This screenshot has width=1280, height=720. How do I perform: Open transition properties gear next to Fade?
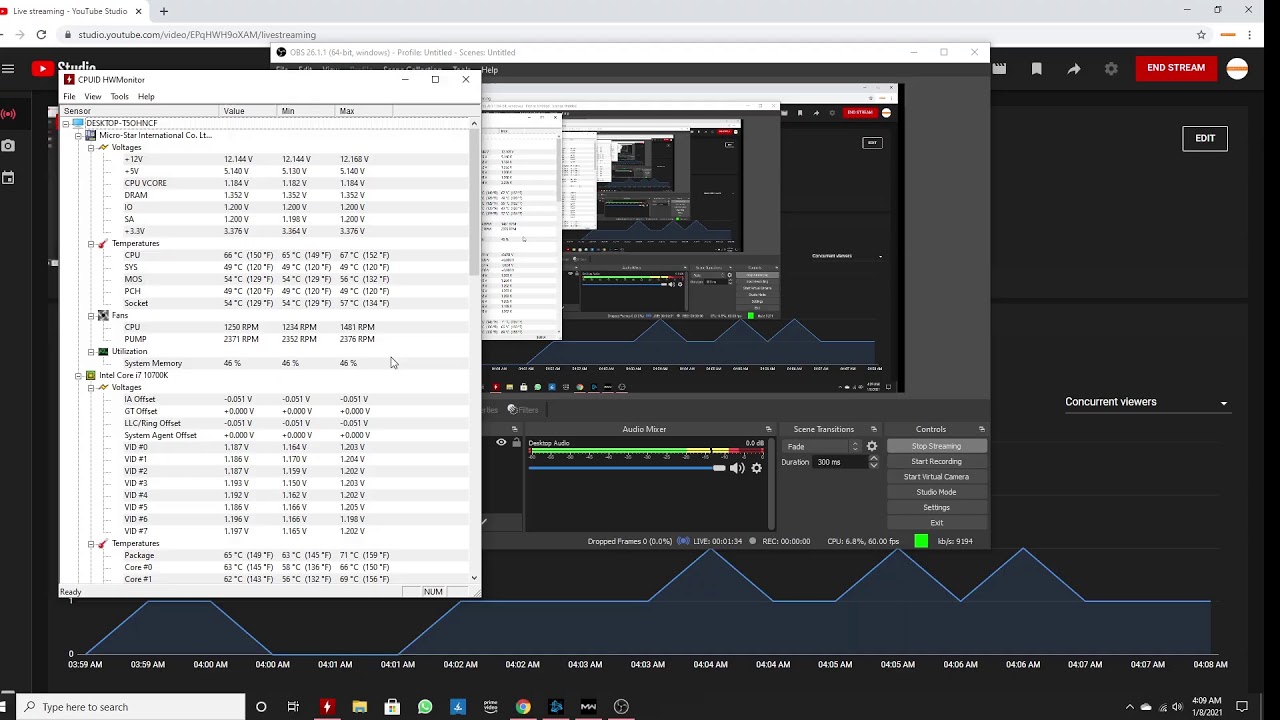(x=872, y=446)
